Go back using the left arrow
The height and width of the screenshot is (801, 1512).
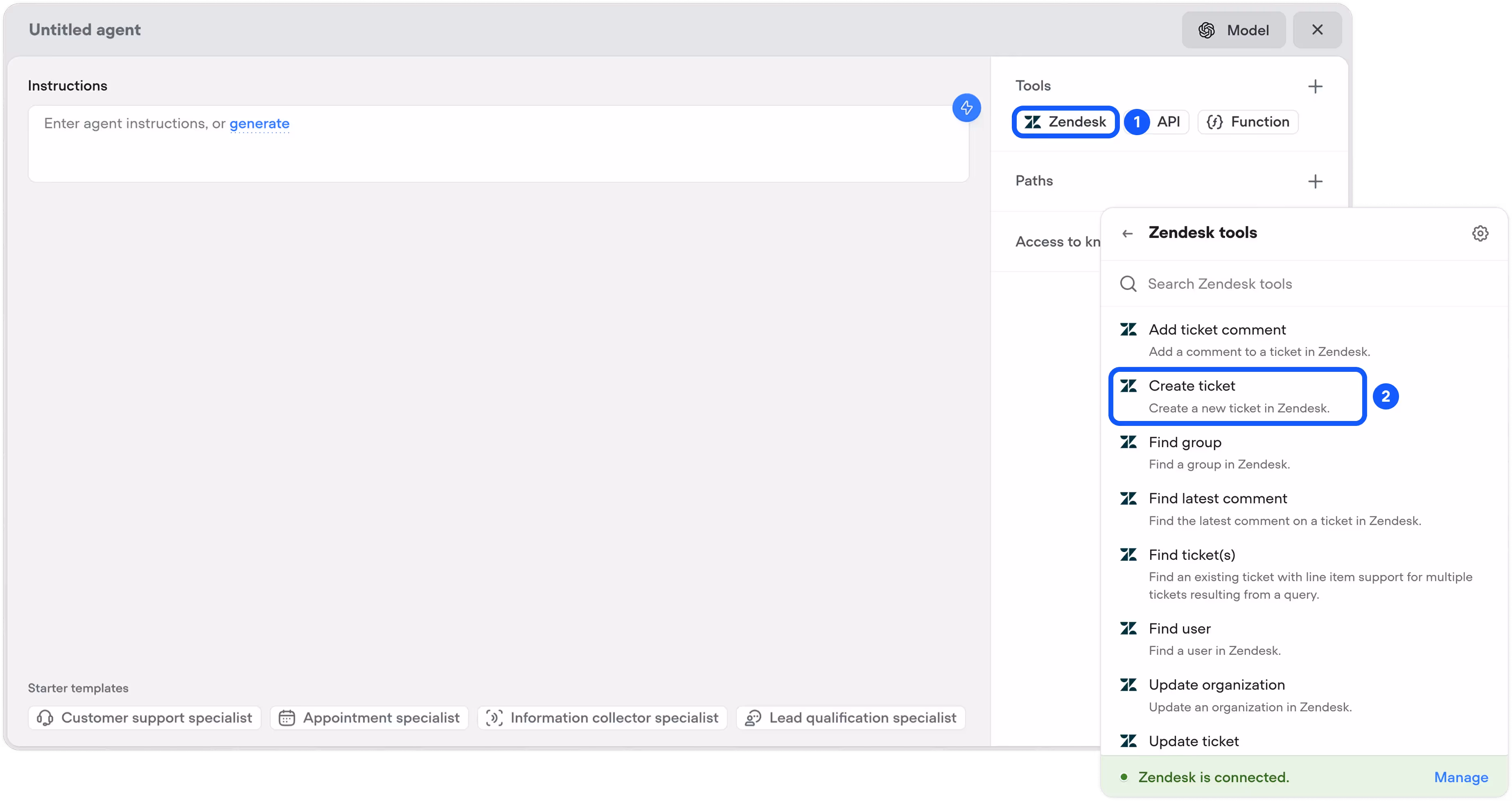tap(1127, 234)
